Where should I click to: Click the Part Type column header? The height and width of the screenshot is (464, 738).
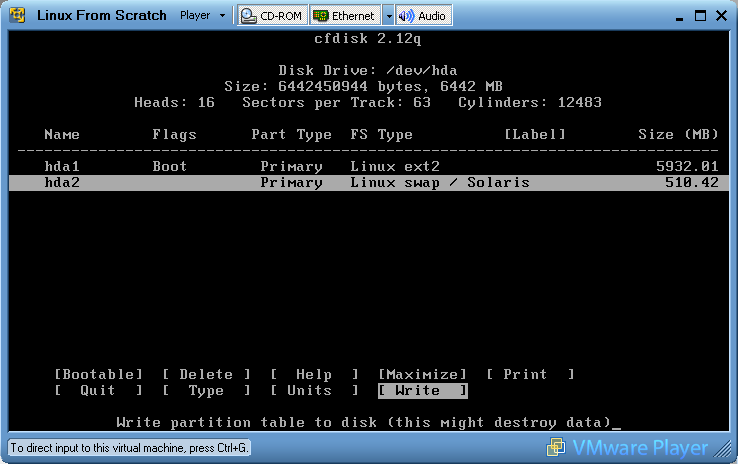291,135
